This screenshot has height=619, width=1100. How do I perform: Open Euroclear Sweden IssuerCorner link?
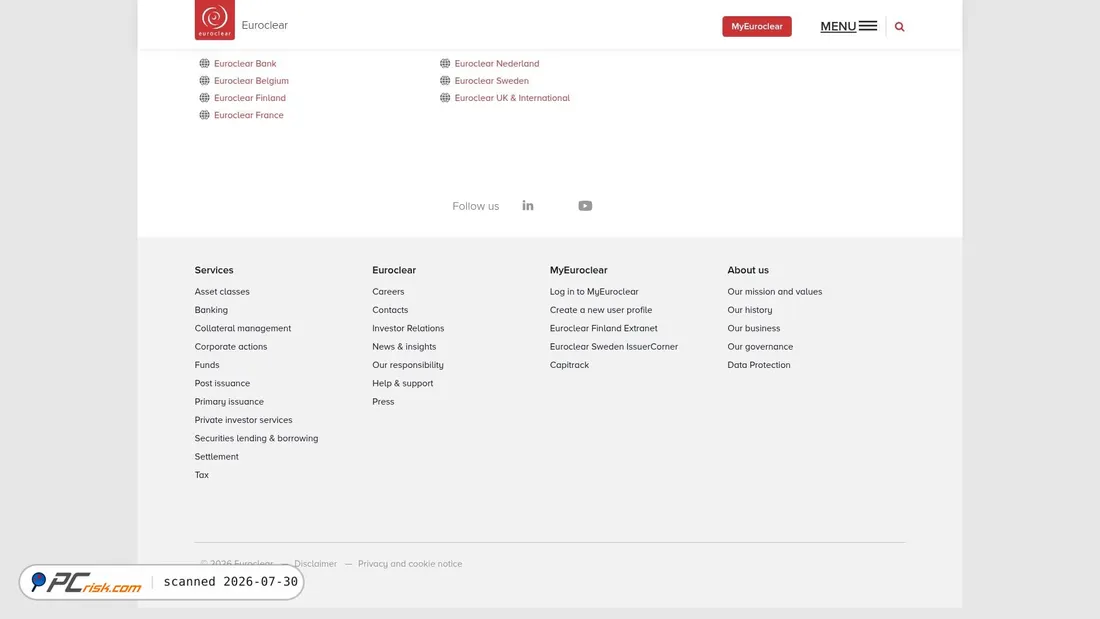[x=614, y=347]
